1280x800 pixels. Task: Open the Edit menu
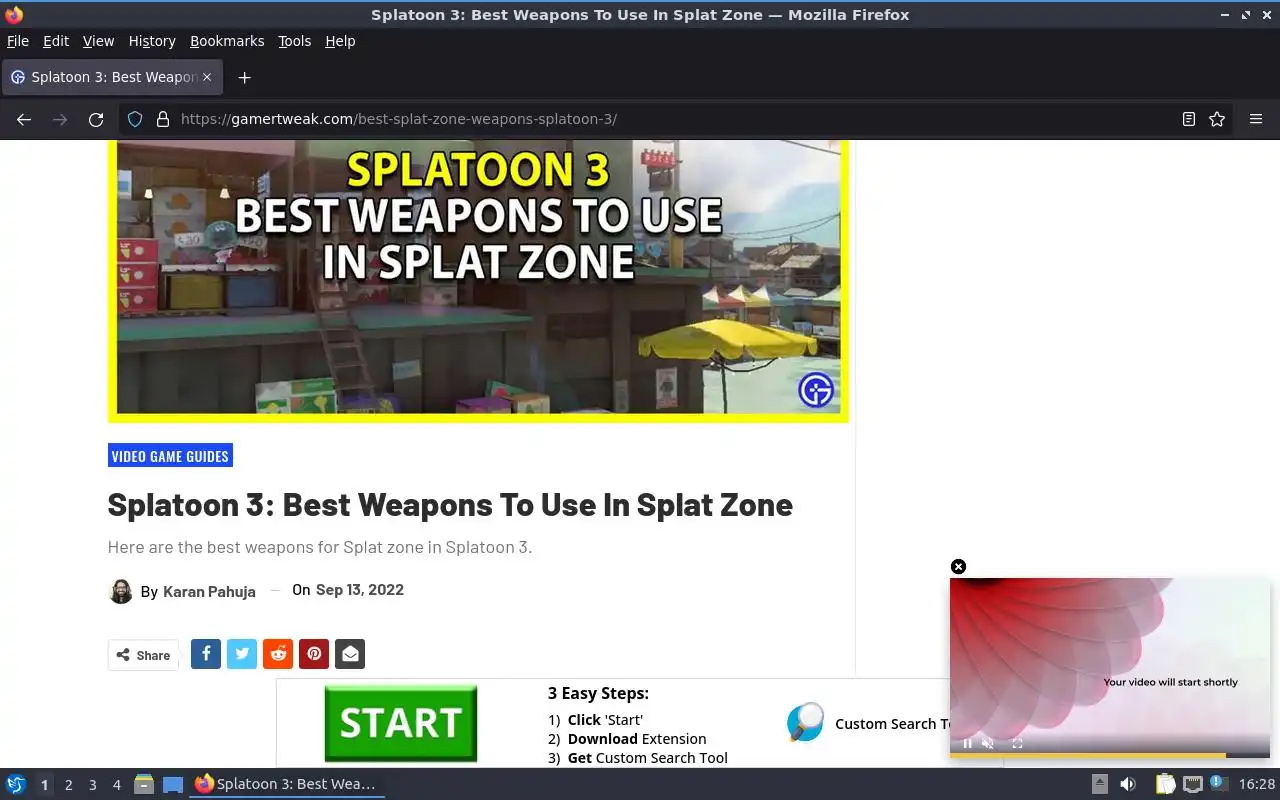tap(56, 41)
